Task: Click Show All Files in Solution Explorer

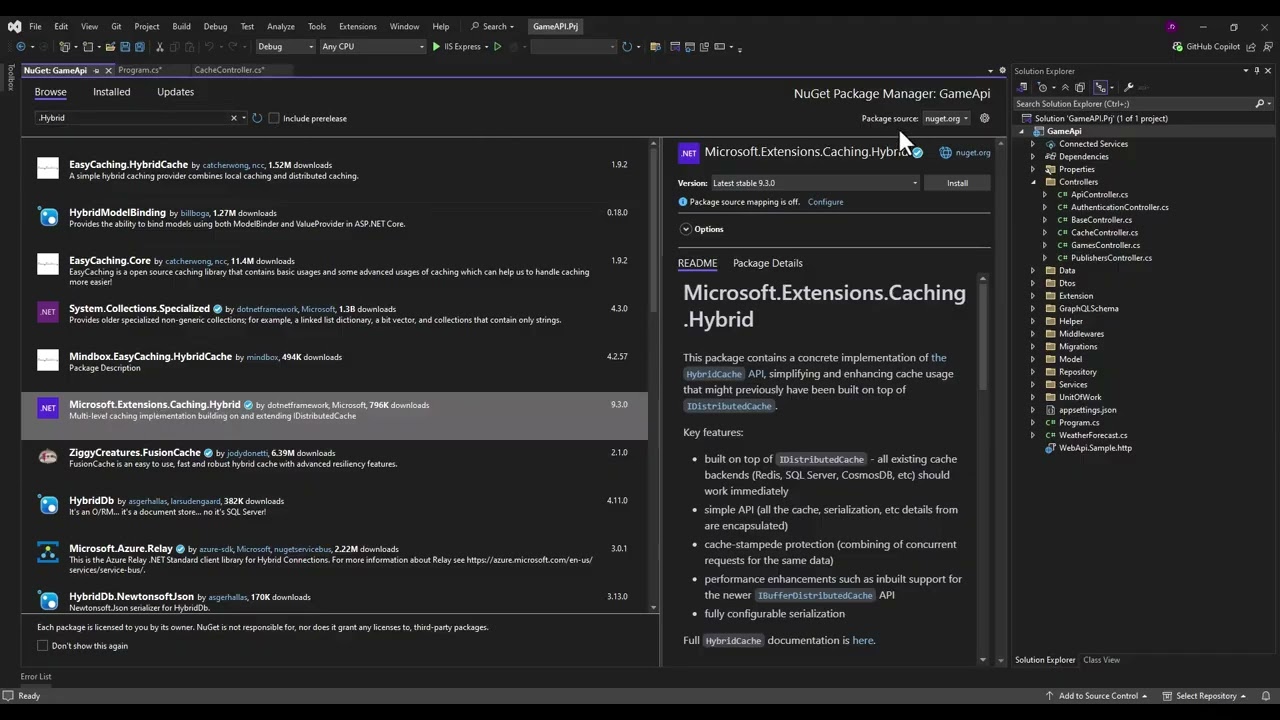Action: pos(1080,88)
